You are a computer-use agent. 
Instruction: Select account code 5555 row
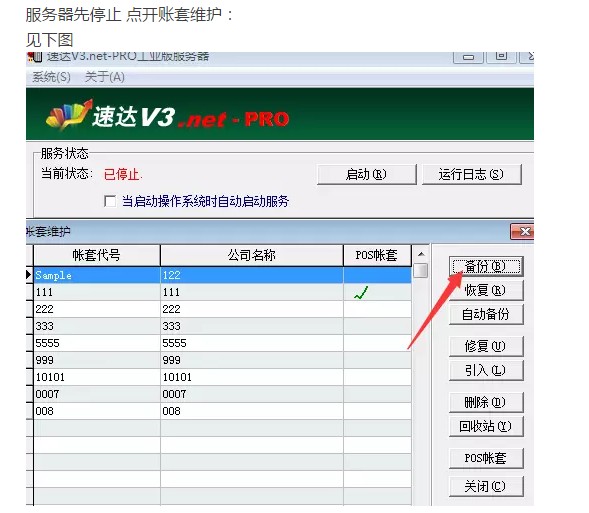(x=222, y=343)
